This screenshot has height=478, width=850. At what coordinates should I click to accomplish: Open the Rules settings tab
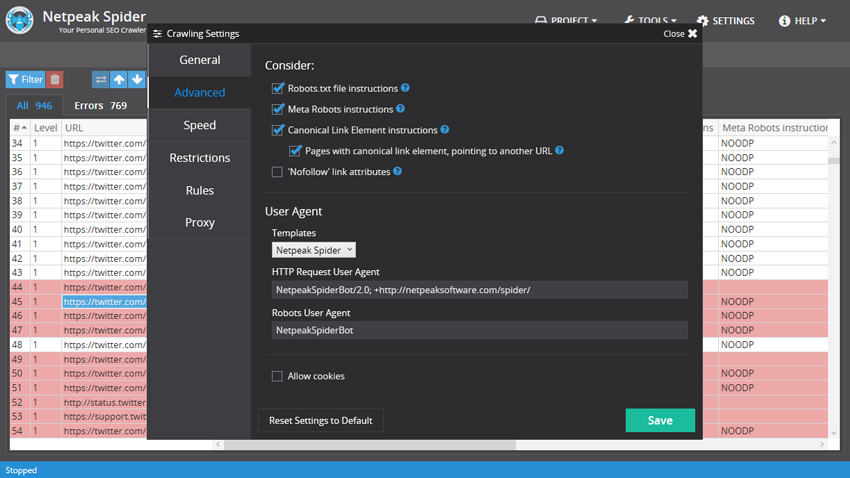click(199, 190)
